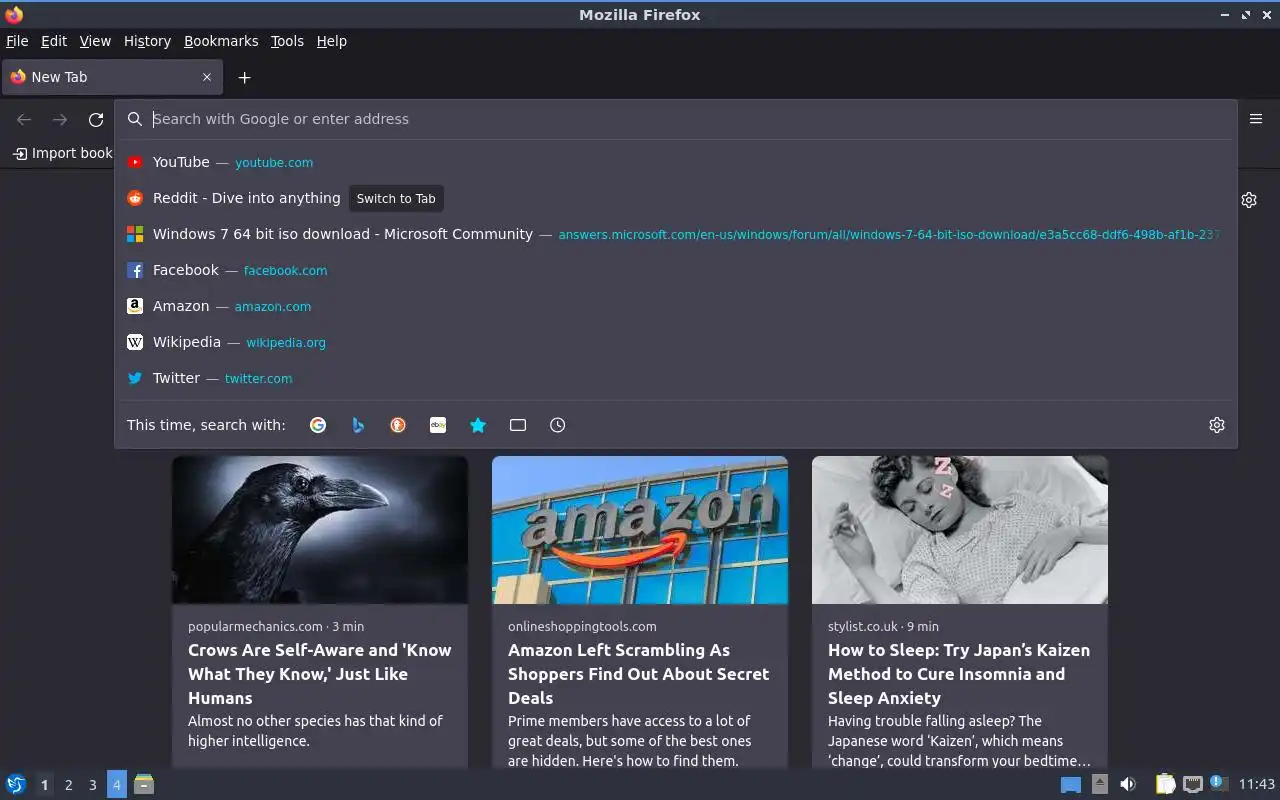1280x800 pixels.
Task: Open the Firefox hamburger application menu
Action: 1256,119
